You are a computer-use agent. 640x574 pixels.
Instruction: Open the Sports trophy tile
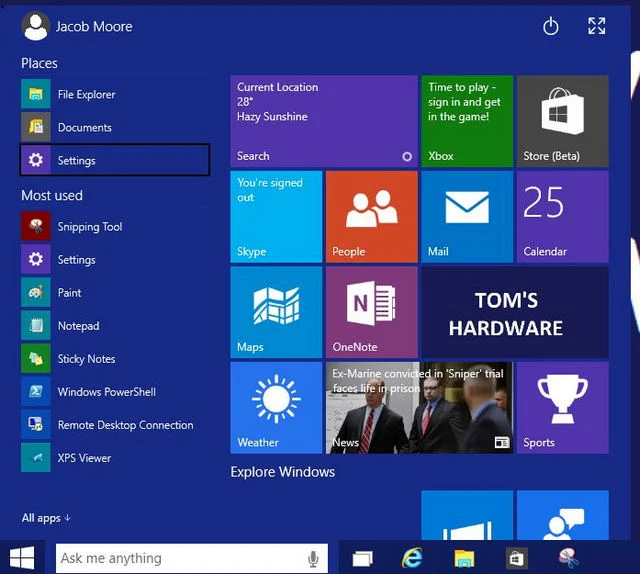click(x=562, y=408)
